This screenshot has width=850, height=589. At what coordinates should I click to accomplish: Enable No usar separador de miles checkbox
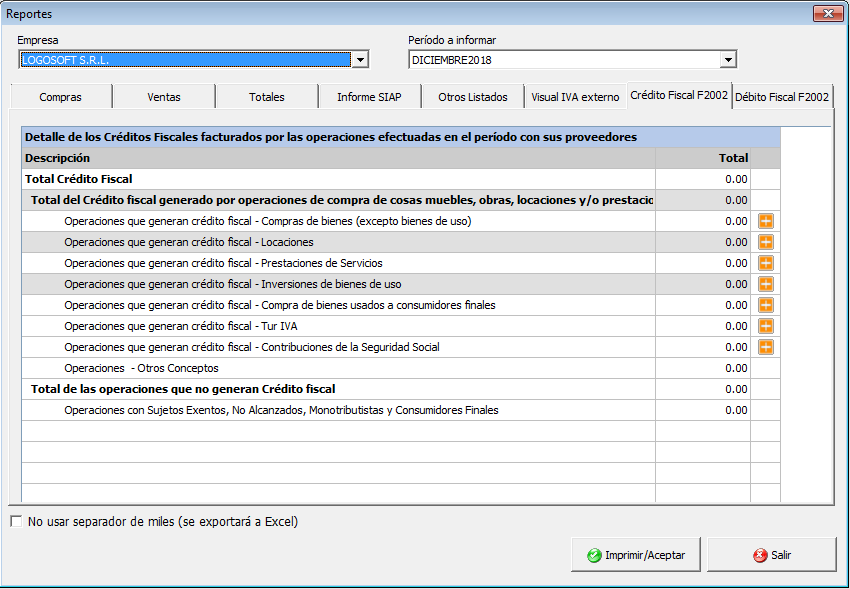[15, 521]
